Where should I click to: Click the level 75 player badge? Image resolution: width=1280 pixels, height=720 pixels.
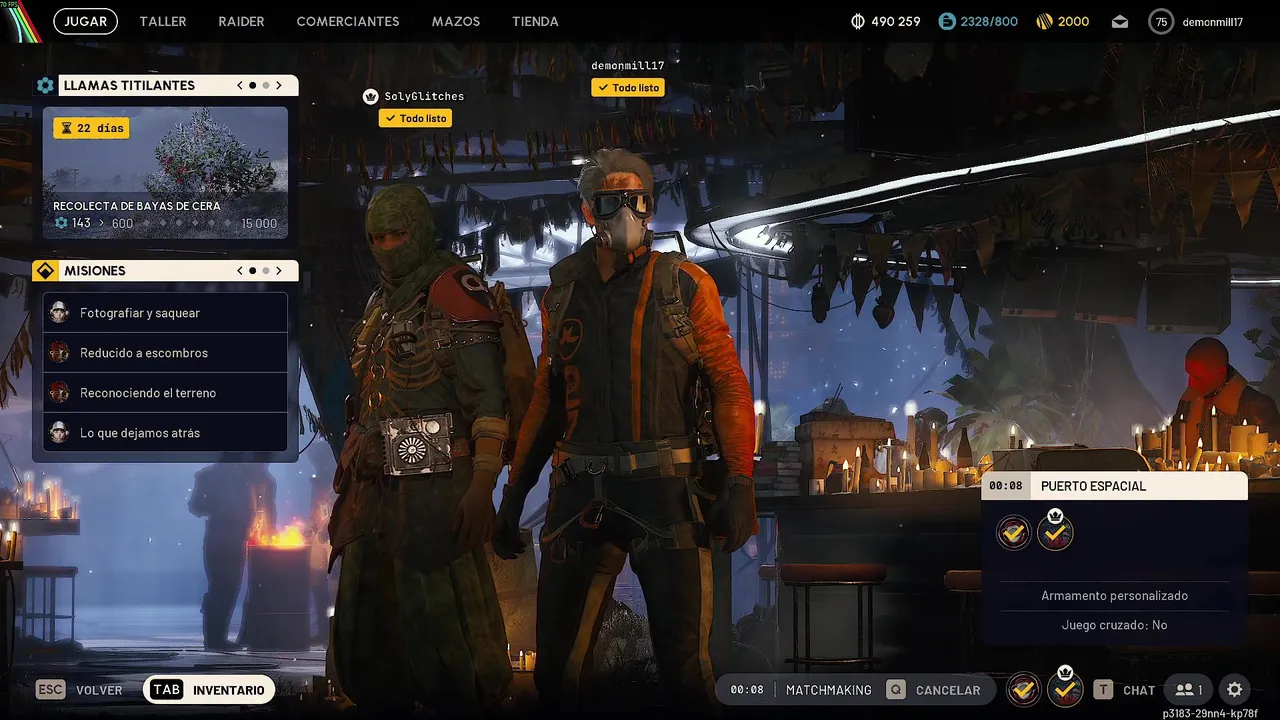pos(1161,21)
